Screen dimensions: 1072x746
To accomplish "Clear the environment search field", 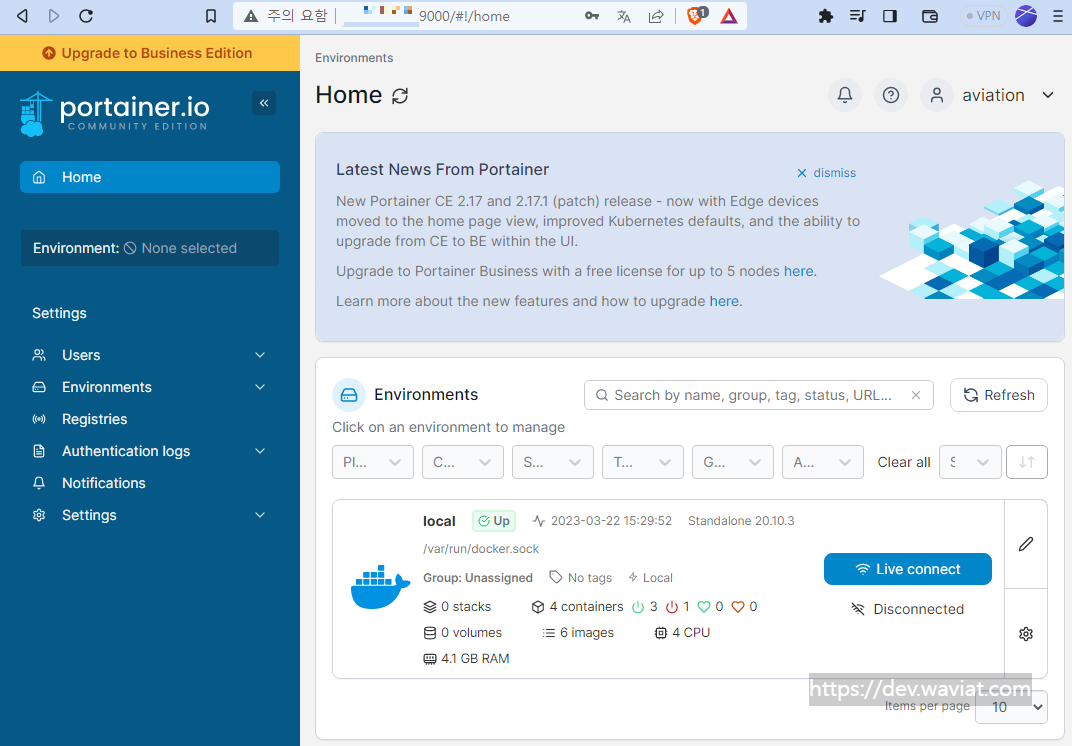I will [916, 395].
